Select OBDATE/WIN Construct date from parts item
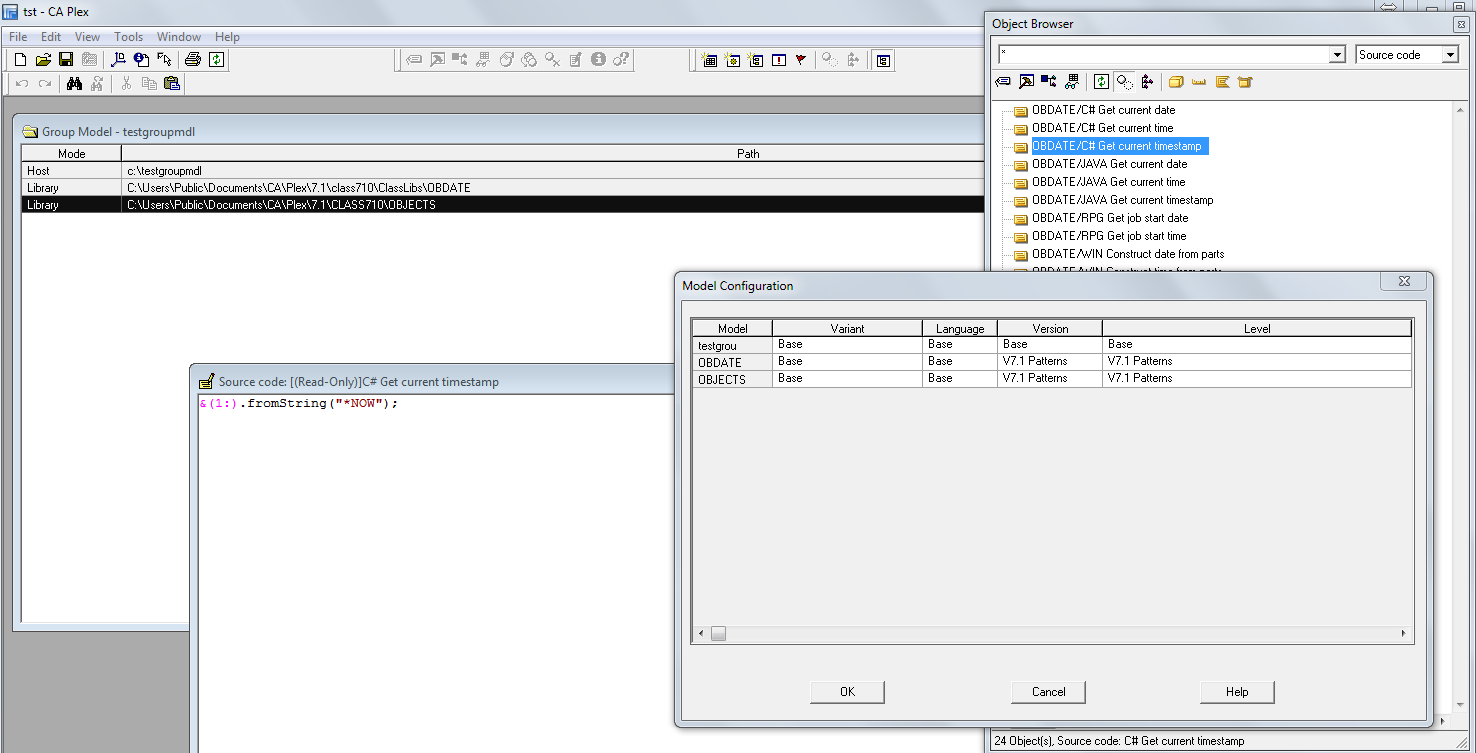 [x=1128, y=254]
